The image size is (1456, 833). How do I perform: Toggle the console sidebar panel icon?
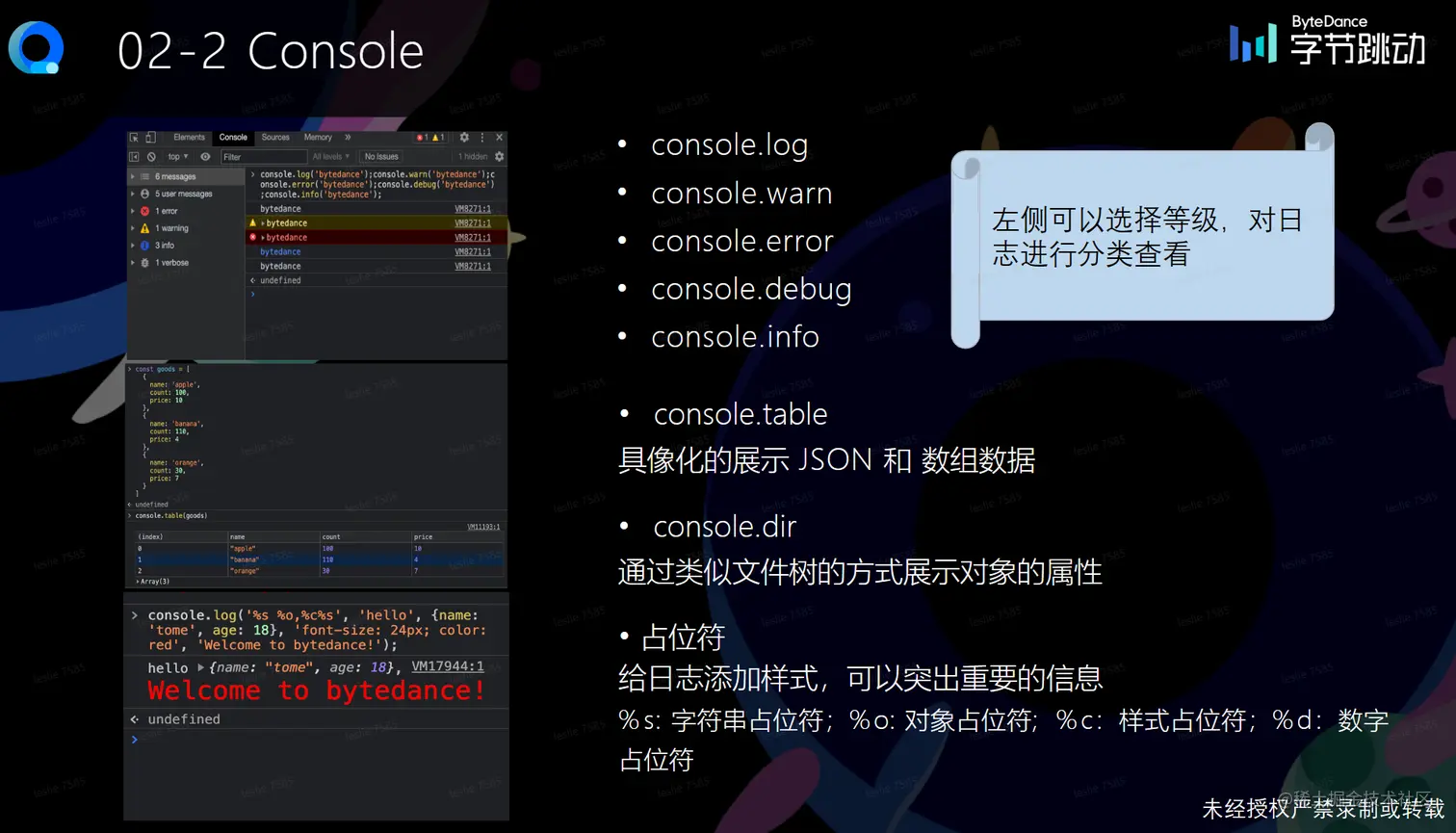point(135,156)
